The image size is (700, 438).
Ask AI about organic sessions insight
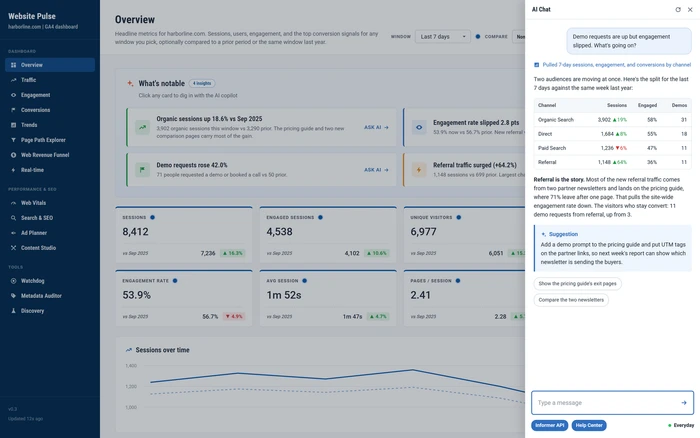[x=376, y=127]
